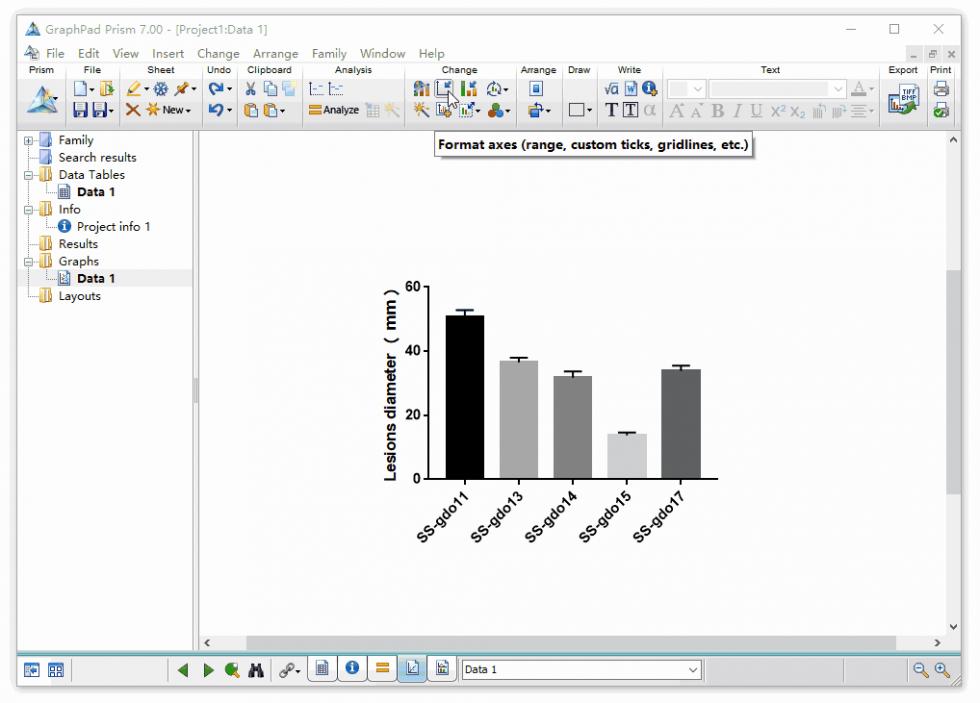
Task: Click the black SS-gdo11 bar in the graph
Action: [464, 397]
